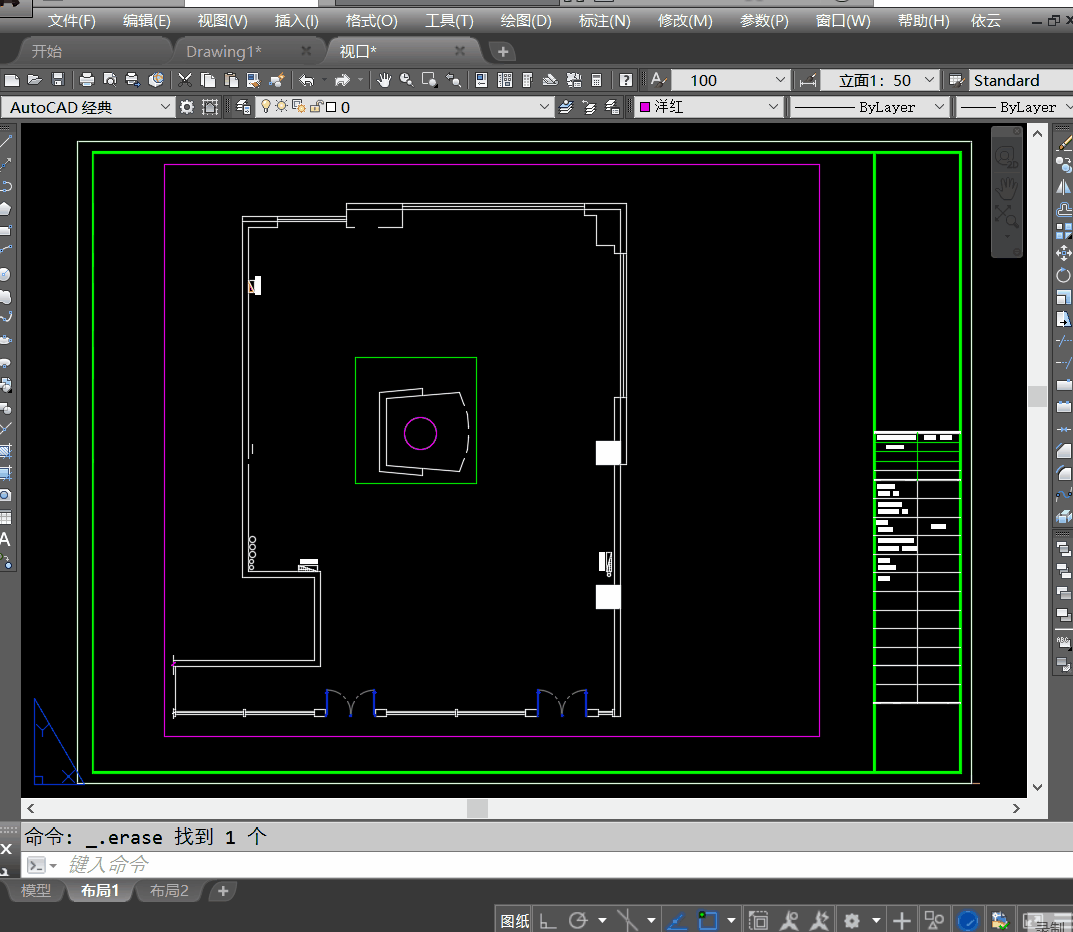Viewport: 1073px width, 932px height.
Task: Open the 标注(N) menu
Action: (604, 21)
